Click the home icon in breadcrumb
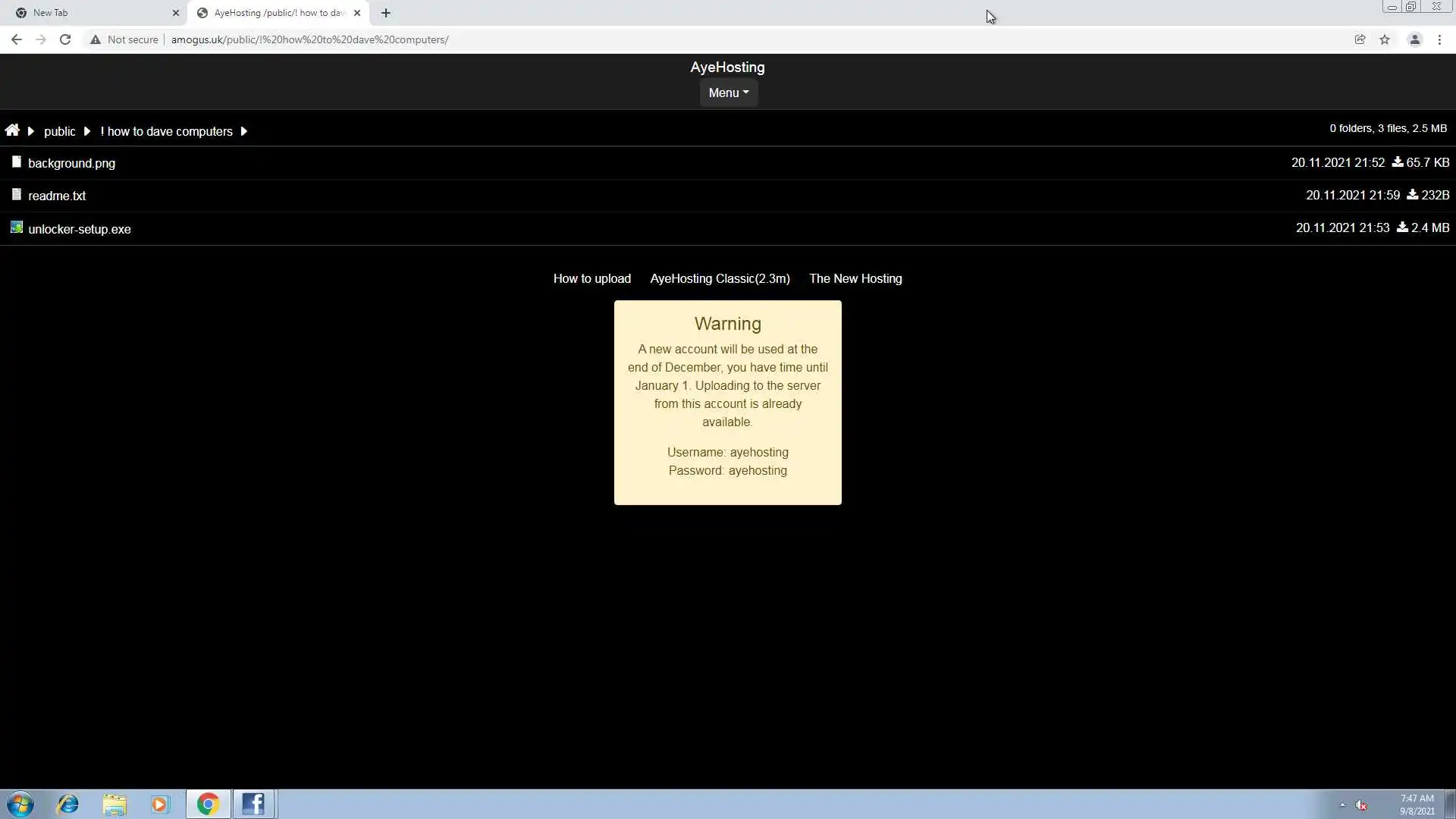Image resolution: width=1456 pixels, height=819 pixels. point(12,130)
